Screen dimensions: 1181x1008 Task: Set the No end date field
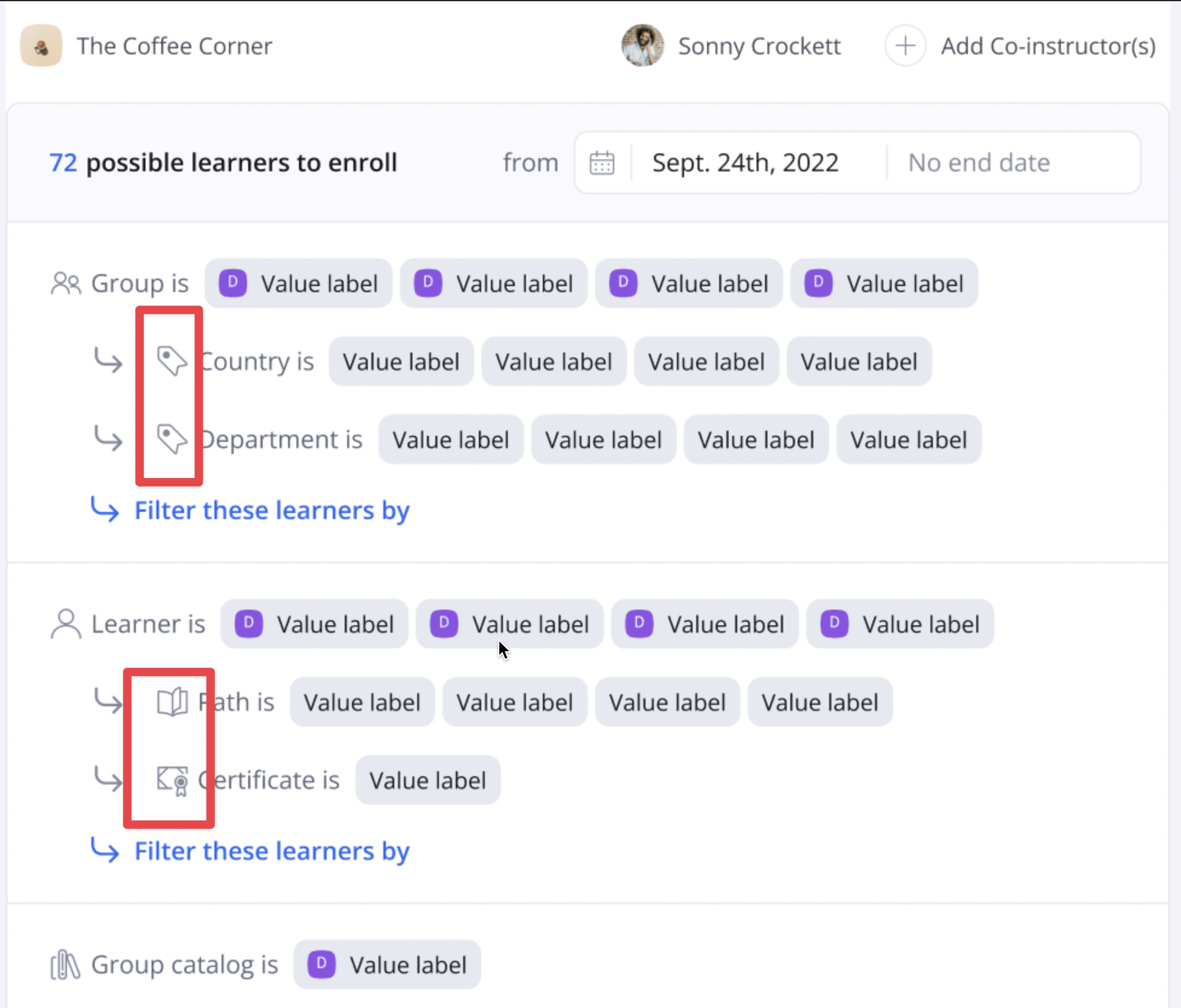[979, 163]
